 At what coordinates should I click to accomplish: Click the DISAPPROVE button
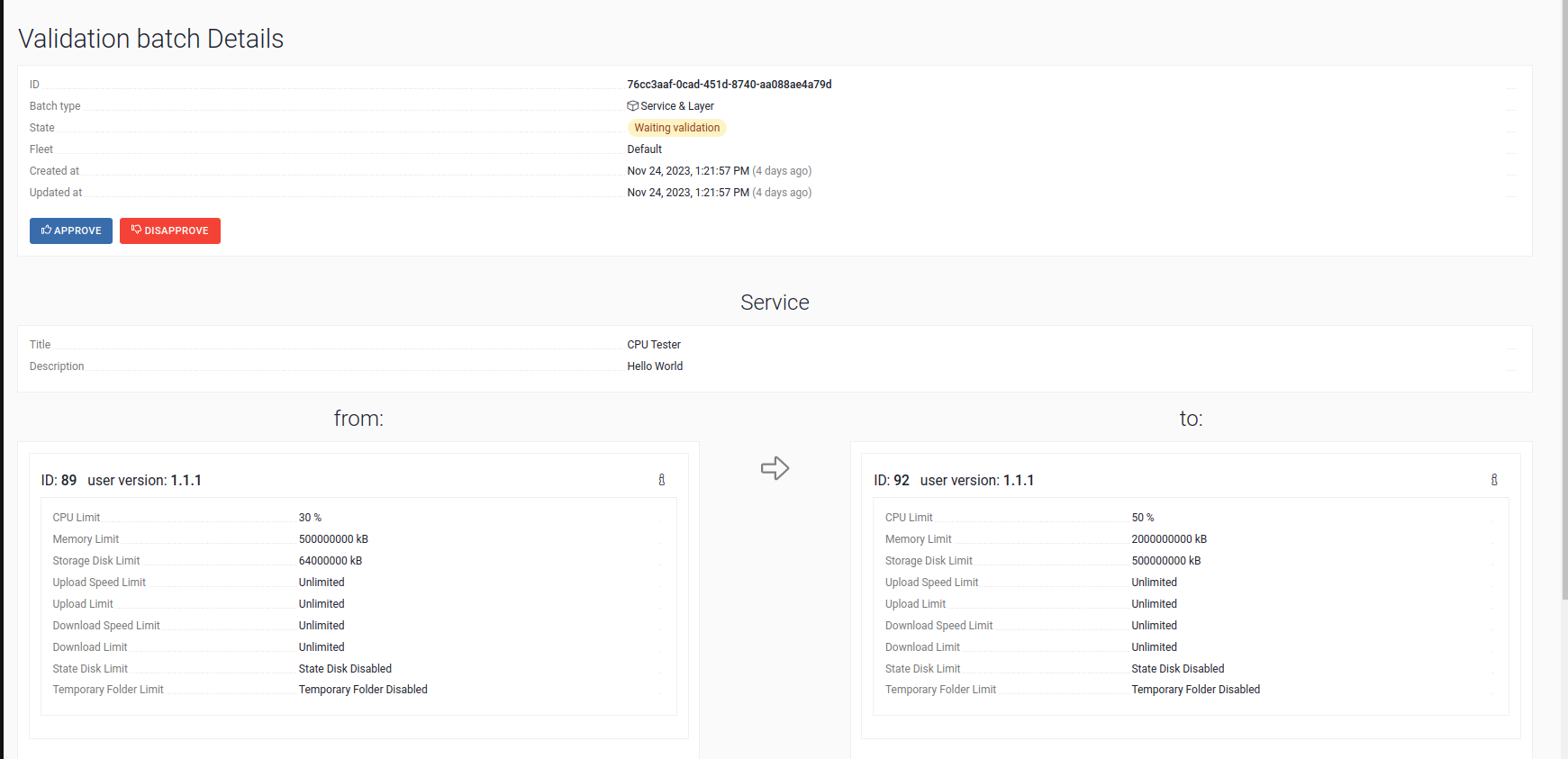tap(170, 230)
